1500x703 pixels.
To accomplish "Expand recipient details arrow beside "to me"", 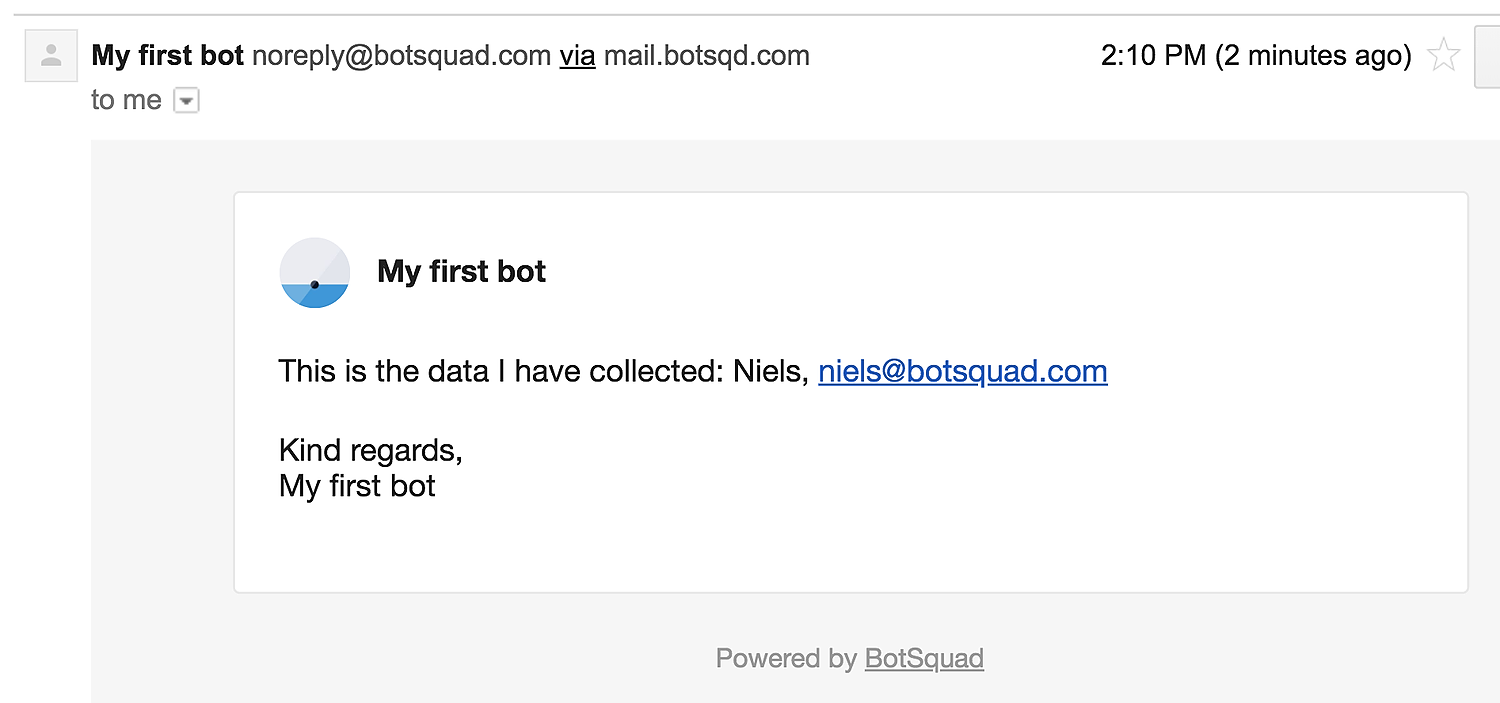I will [x=187, y=100].
